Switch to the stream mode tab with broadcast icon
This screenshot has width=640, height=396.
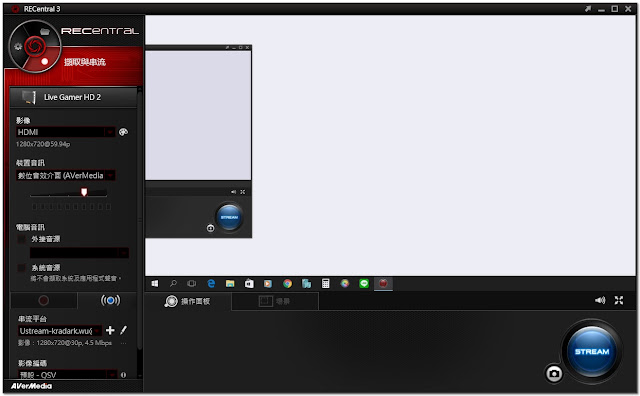pos(110,300)
